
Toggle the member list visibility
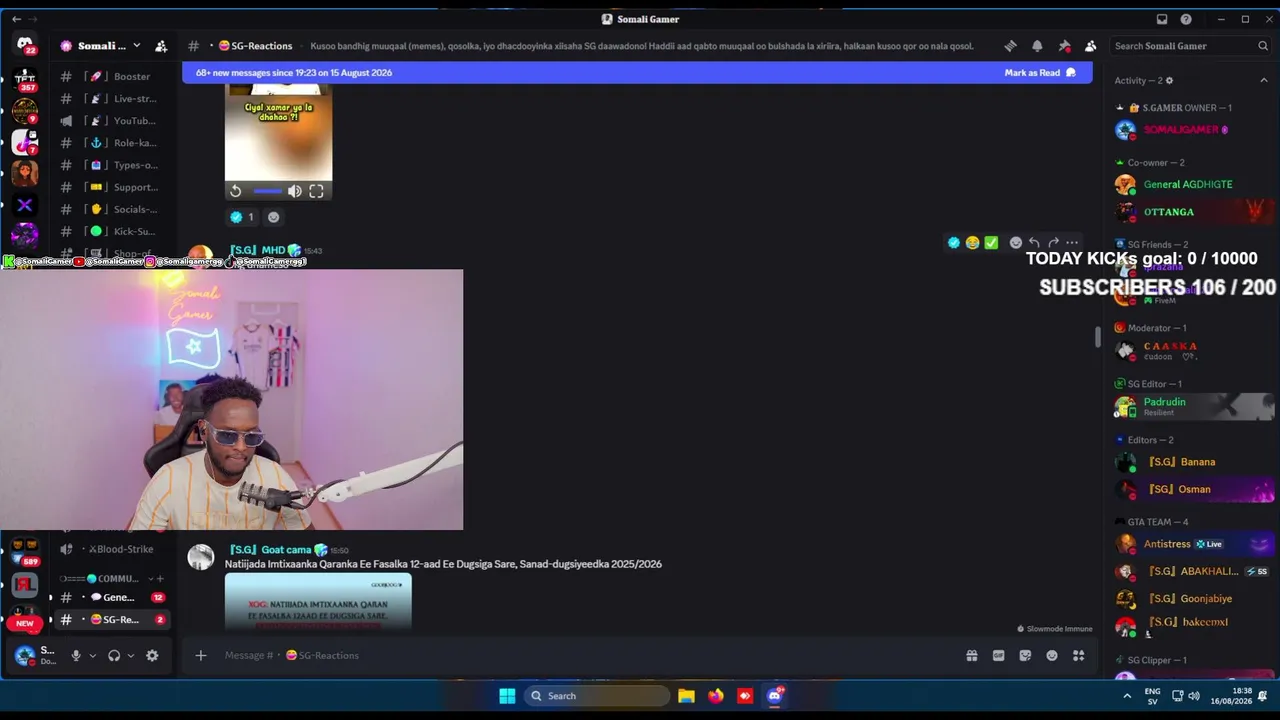[1091, 46]
